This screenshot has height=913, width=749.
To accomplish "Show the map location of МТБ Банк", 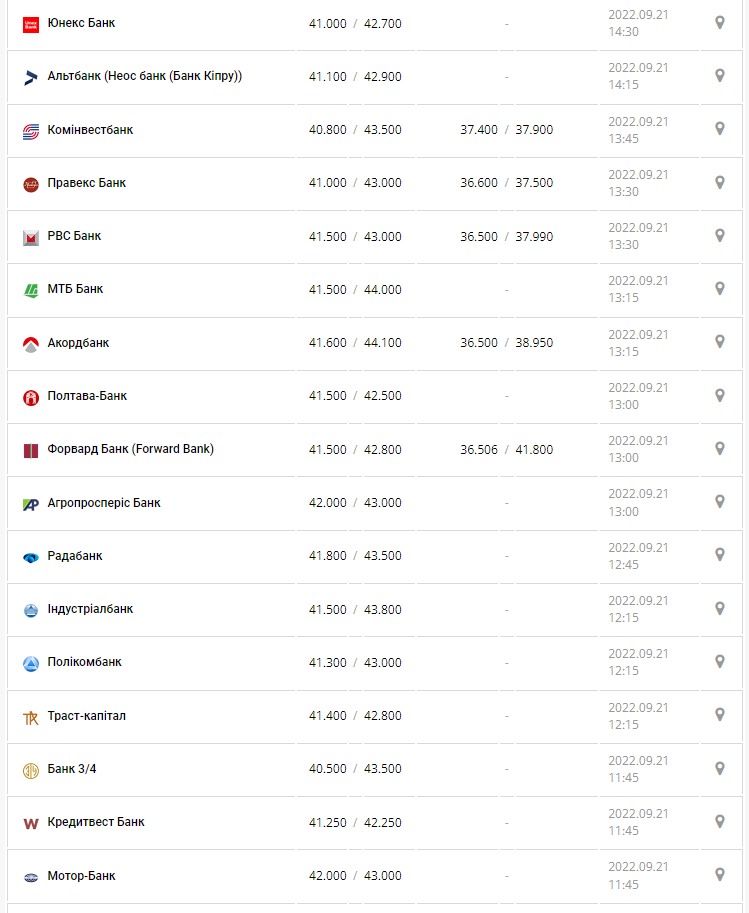I will coord(719,289).
